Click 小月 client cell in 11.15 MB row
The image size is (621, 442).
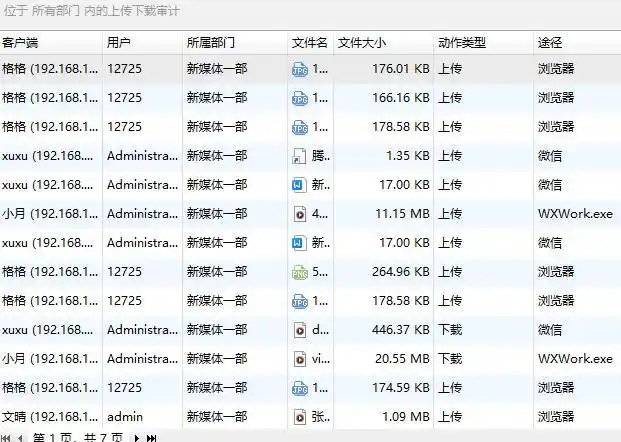[50, 214]
